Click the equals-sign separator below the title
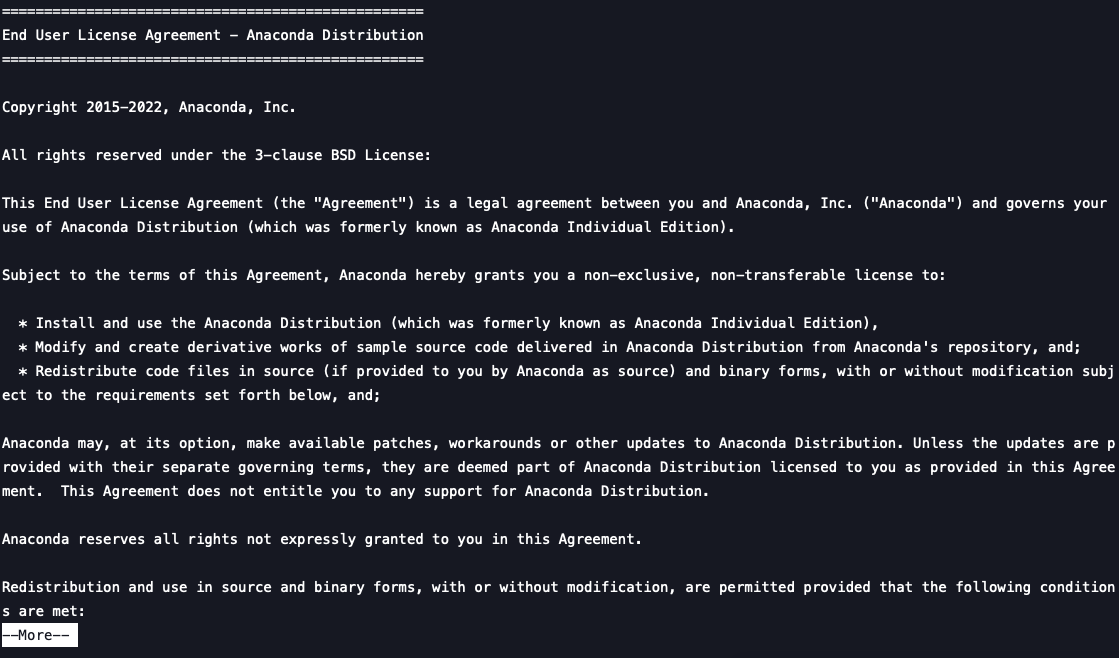This screenshot has height=658, width=1119. [x=212, y=59]
